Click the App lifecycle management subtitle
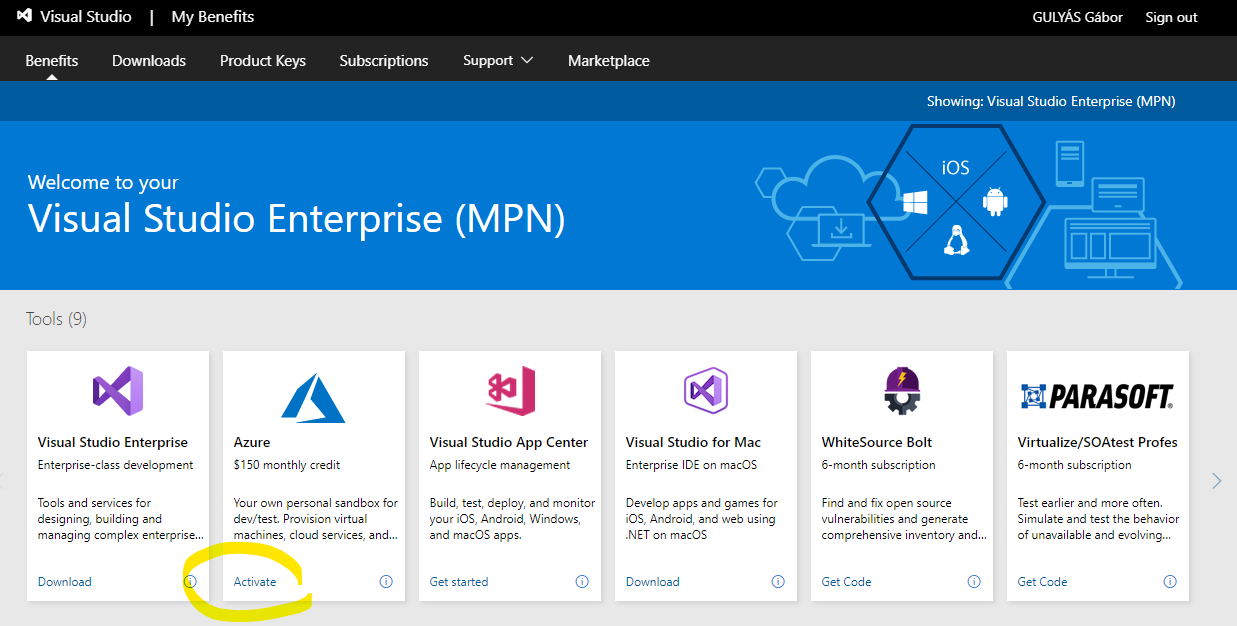Screen dimensions: 1237x626 (x=500, y=465)
